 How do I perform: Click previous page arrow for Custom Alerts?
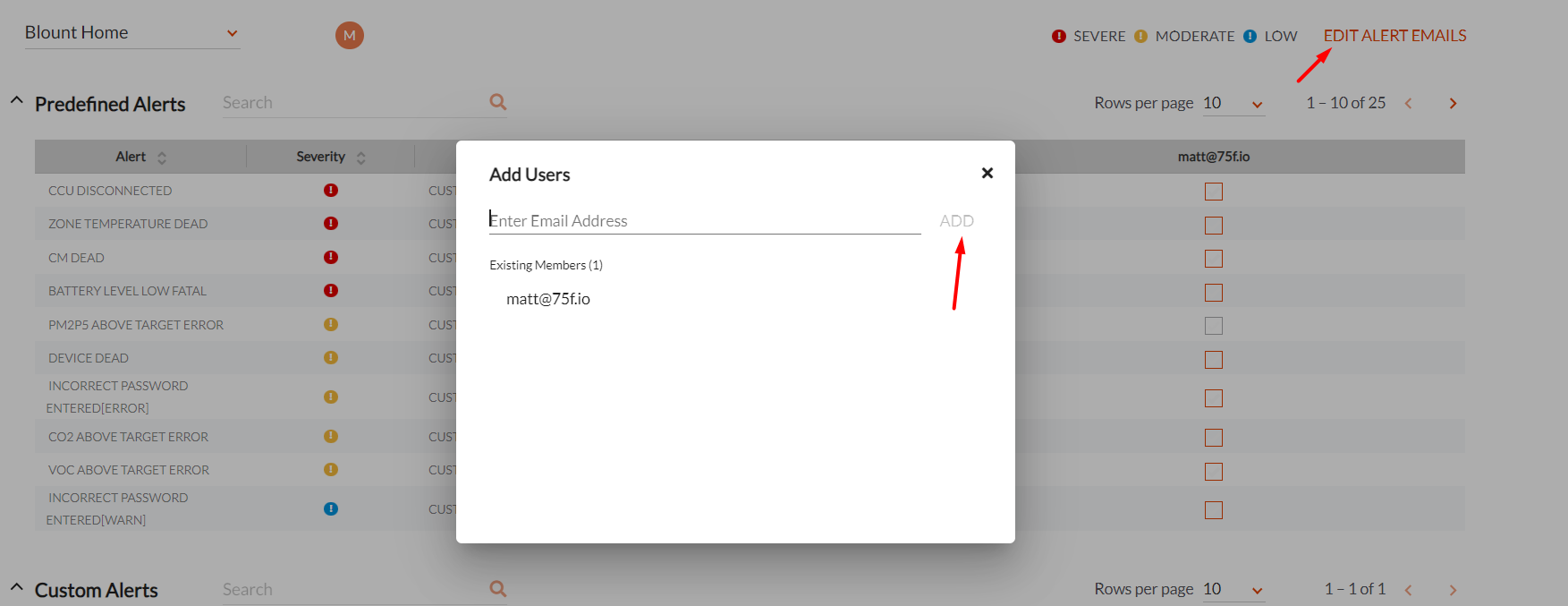coord(1409,590)
